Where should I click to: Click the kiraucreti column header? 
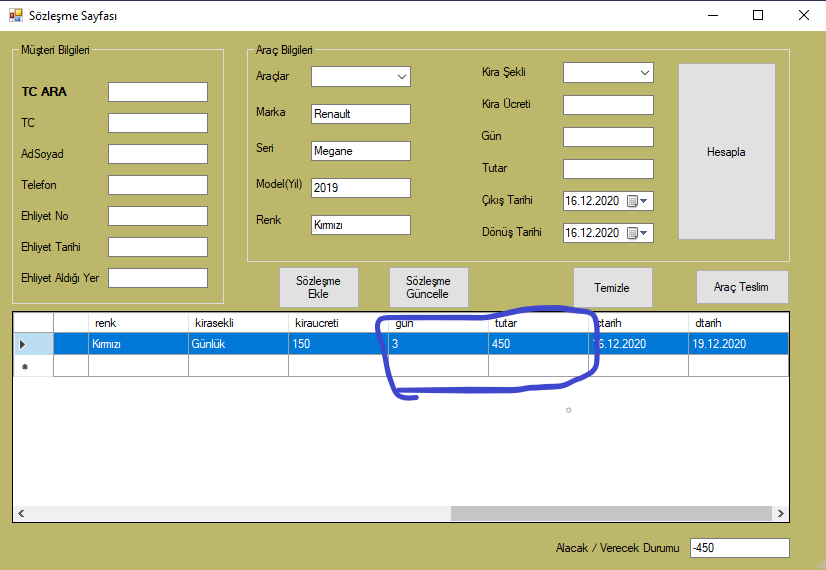tap(339, 323)
